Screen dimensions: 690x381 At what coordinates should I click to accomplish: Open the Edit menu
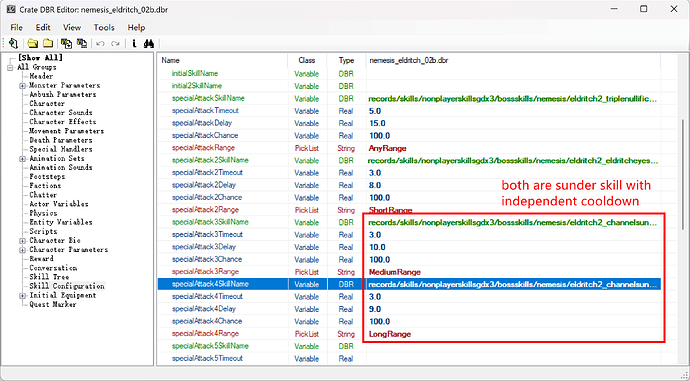43,27
